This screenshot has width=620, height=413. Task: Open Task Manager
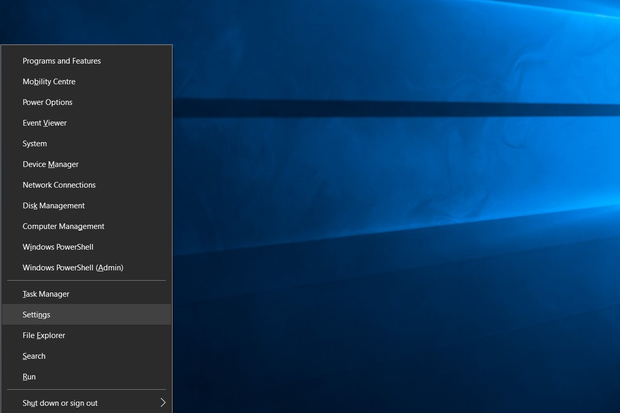point(87,294)
